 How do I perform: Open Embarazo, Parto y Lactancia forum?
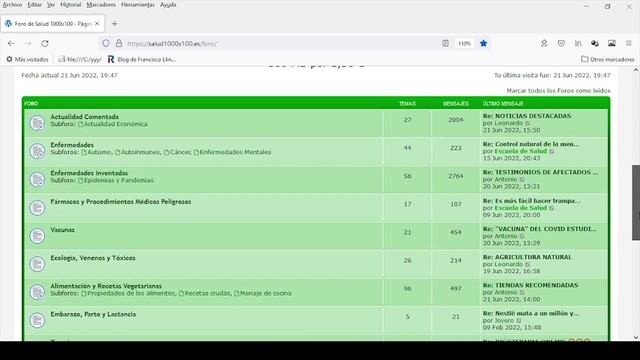pyautogui.click(x=93, y=314)
